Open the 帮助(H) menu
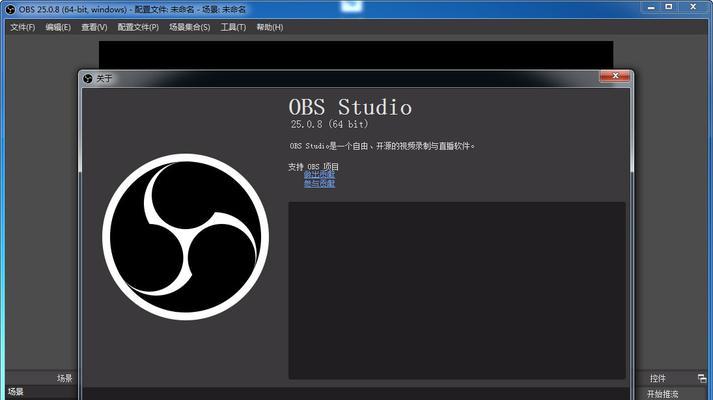 point(270,27)
